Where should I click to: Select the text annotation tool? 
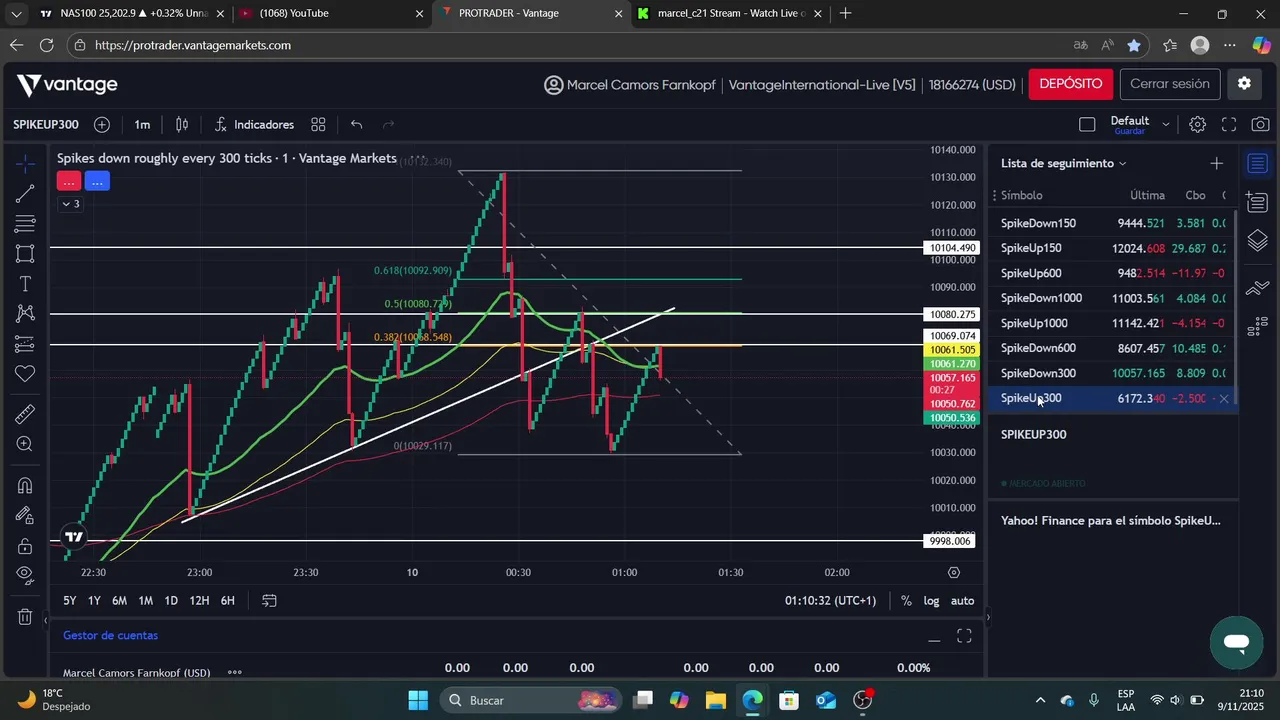[x=25, y=284]
